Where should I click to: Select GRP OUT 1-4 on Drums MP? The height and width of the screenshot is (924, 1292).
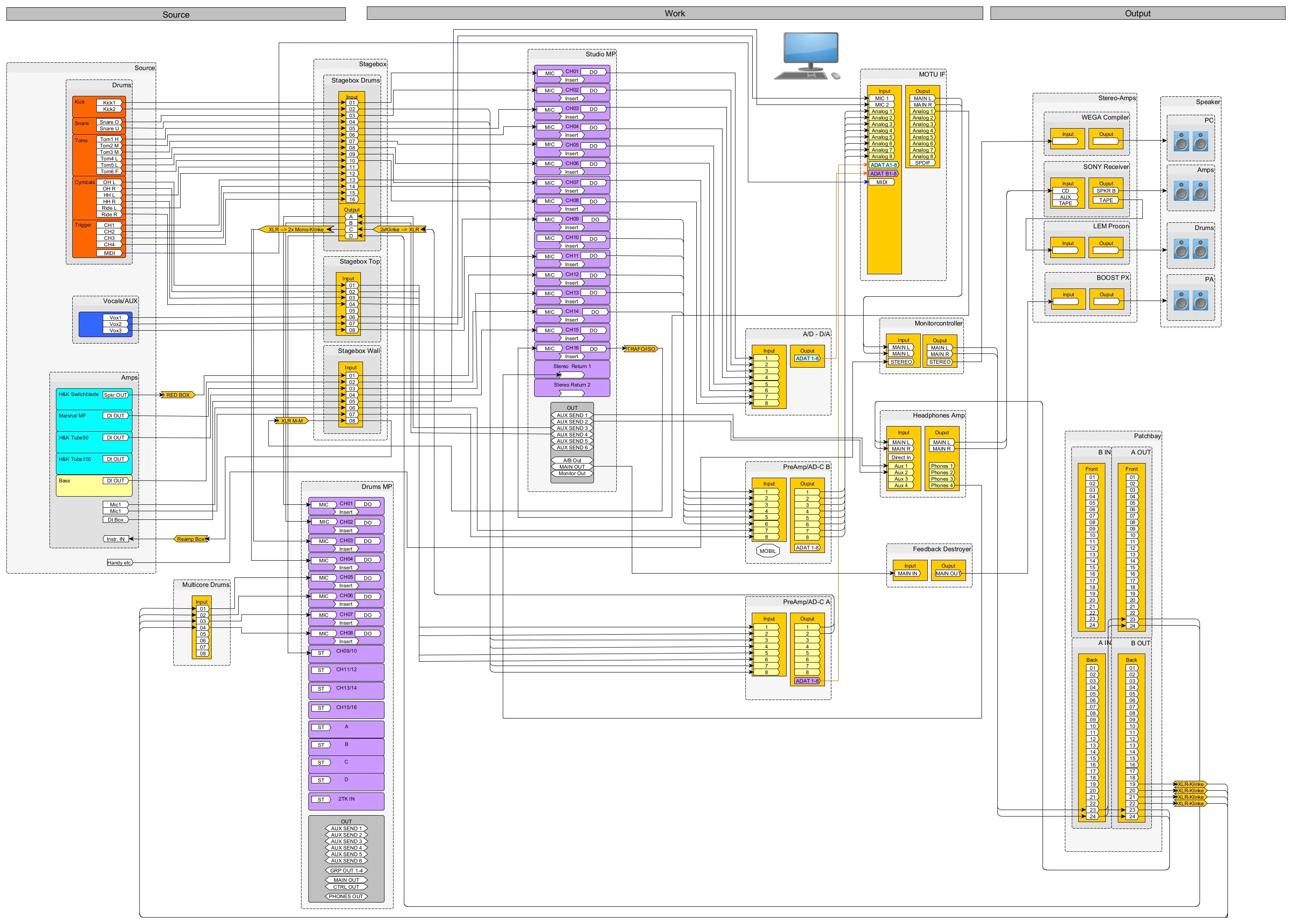pyautogui.click(x=346, y=871)
